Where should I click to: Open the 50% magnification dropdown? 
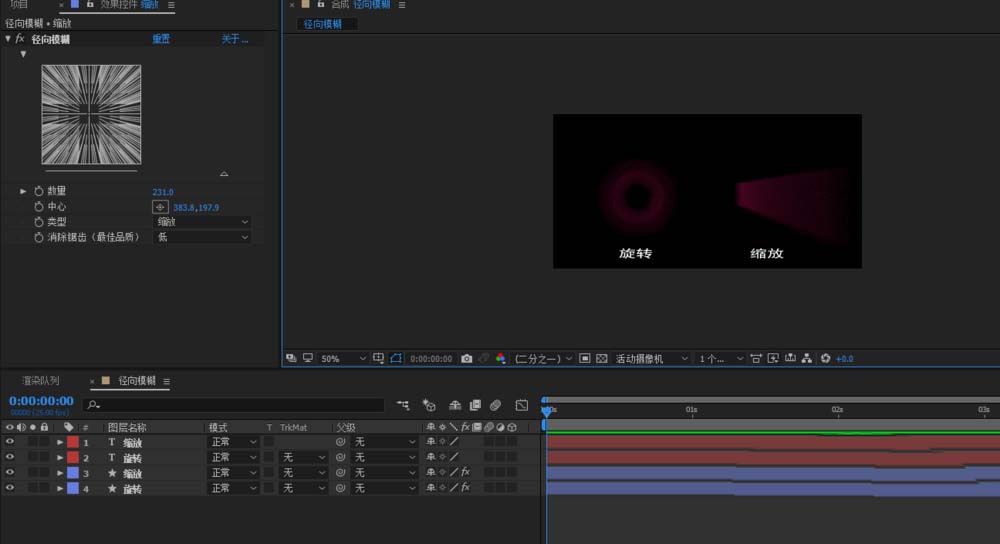click(x=343, y=358)
